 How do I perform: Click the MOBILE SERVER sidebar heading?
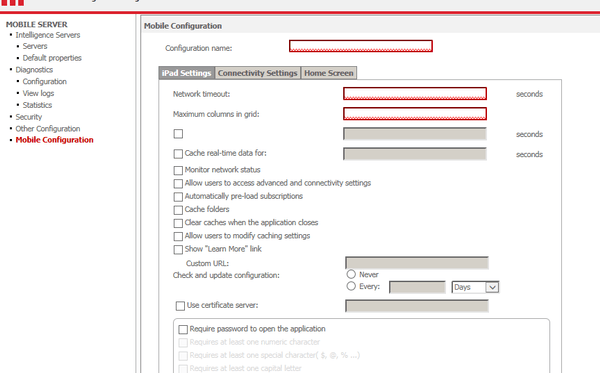tap(37, 24)
